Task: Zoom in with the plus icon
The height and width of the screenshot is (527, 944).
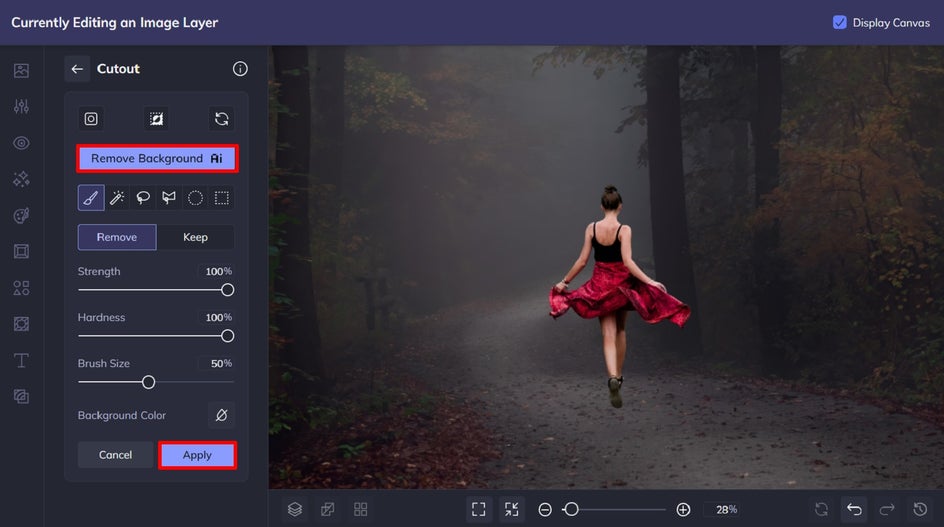Action: click(683, 510)
